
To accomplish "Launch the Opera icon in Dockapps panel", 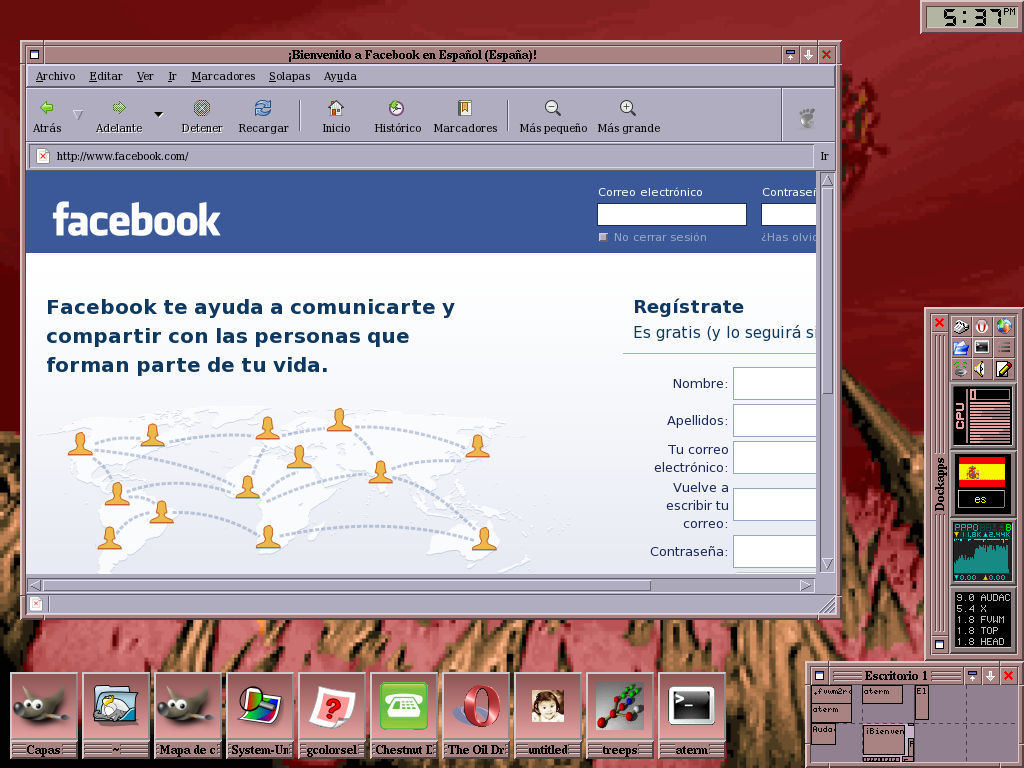I will click(x=982, y=327).
